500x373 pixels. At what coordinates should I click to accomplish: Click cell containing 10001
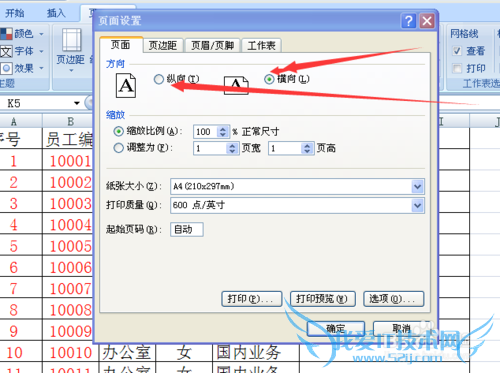click(x=68, y=161)
